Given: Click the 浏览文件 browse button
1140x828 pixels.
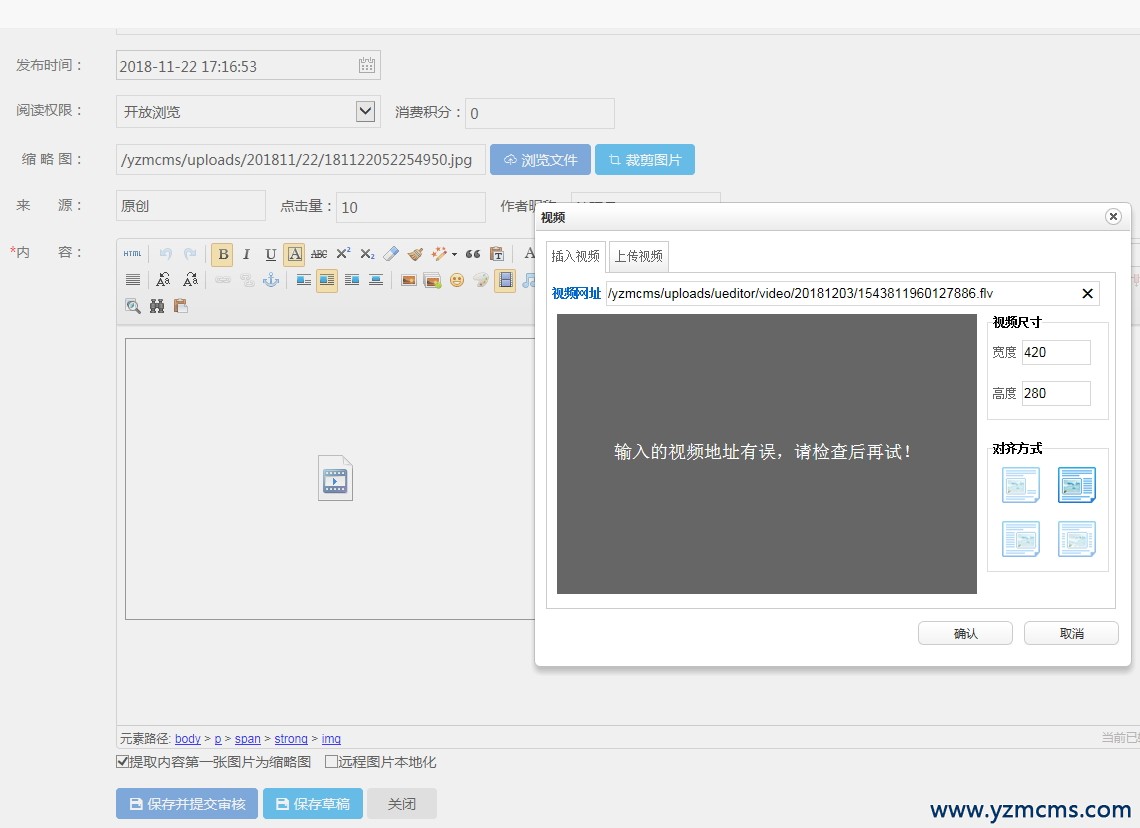Looking at the screenshot, I should tap(540, 159).
